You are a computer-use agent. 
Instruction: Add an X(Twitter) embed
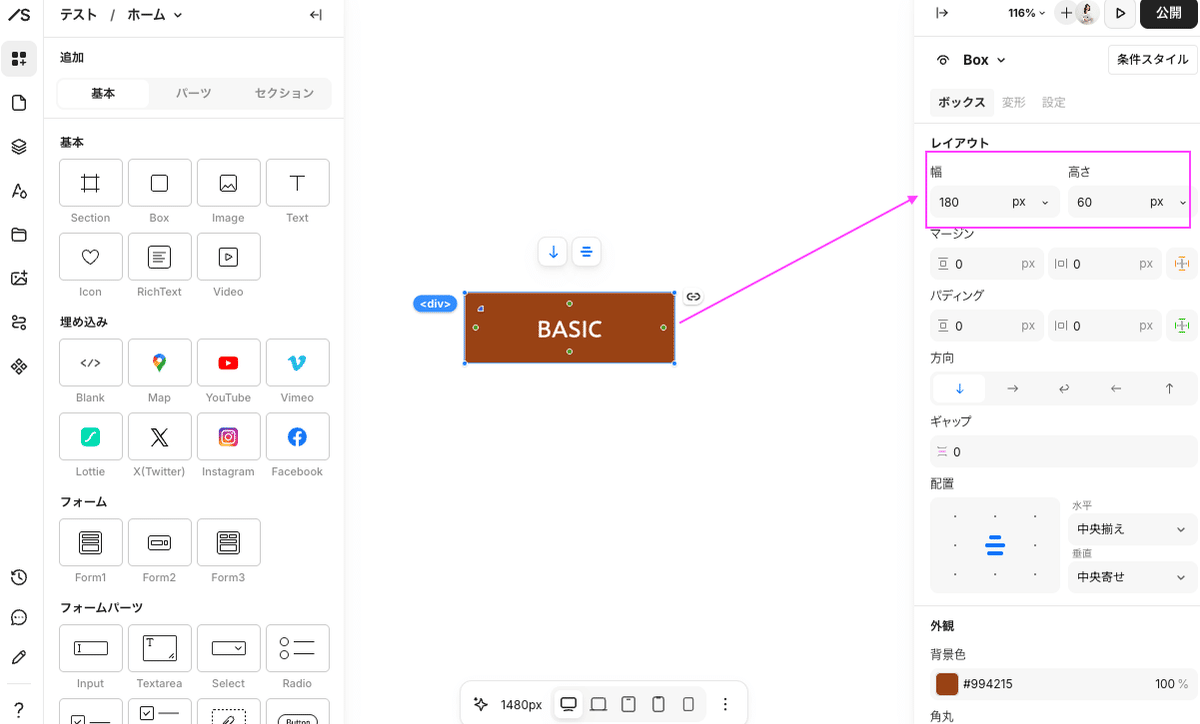coord(160,437)
